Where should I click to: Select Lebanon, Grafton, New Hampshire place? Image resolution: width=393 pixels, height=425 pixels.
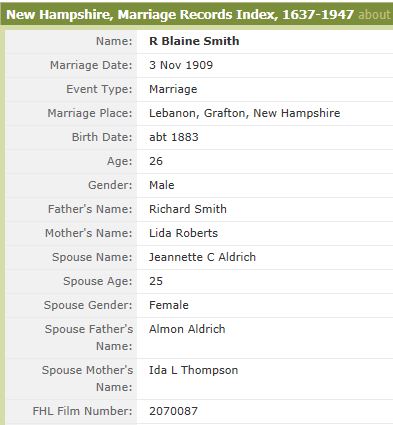(x=245, y=113)
